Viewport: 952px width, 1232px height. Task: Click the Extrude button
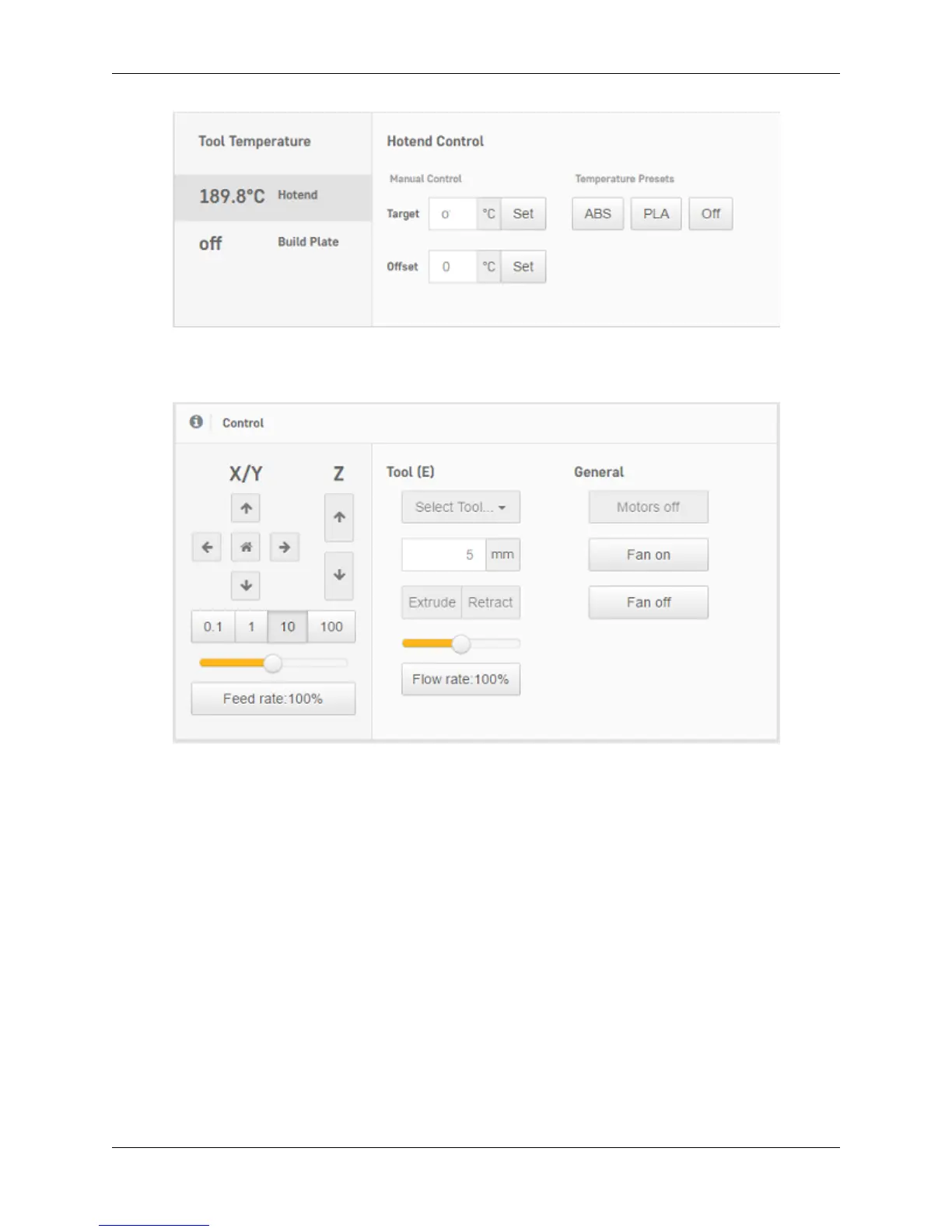tap(432, 603)
